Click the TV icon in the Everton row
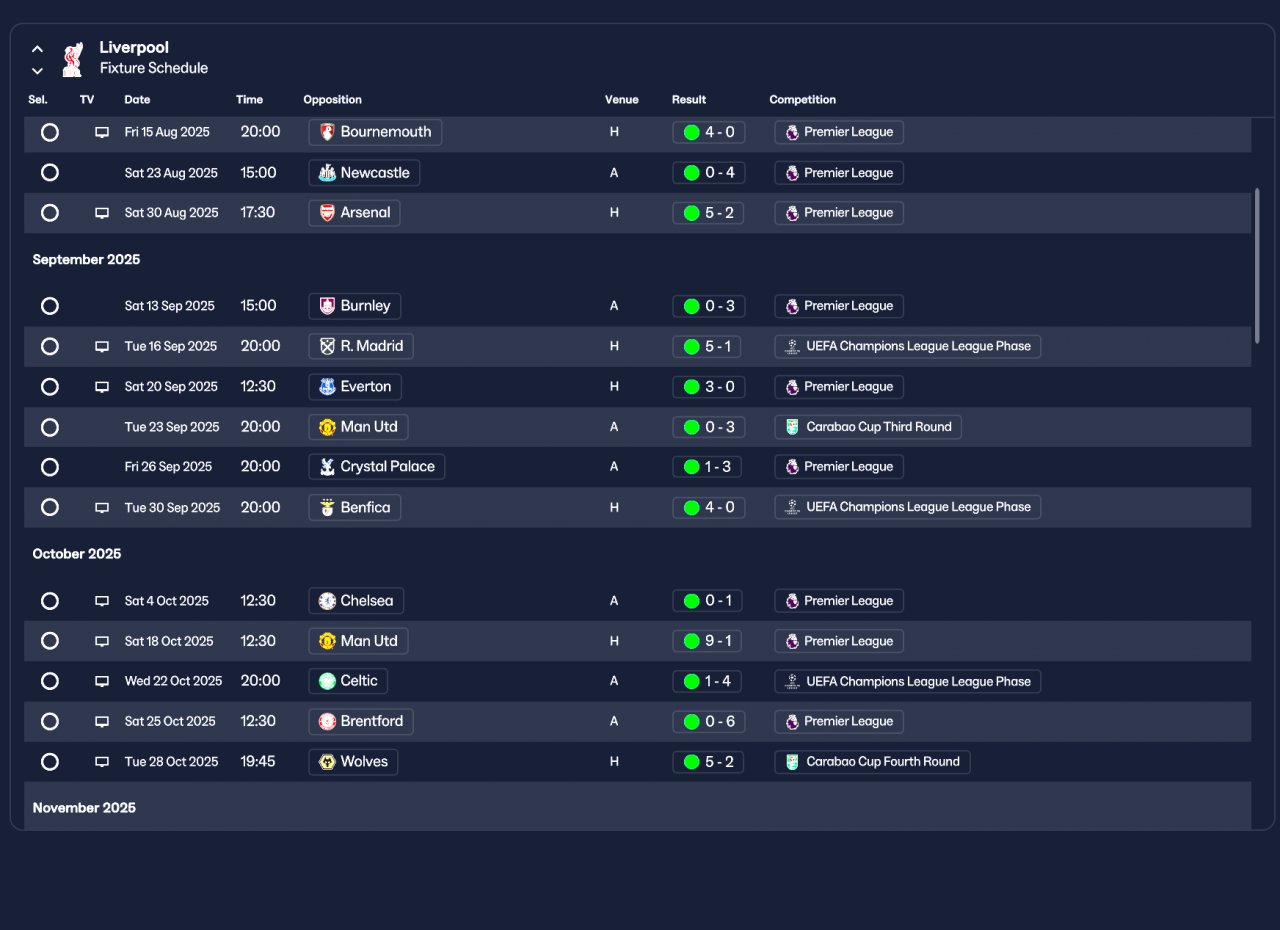 click(102, 387)
